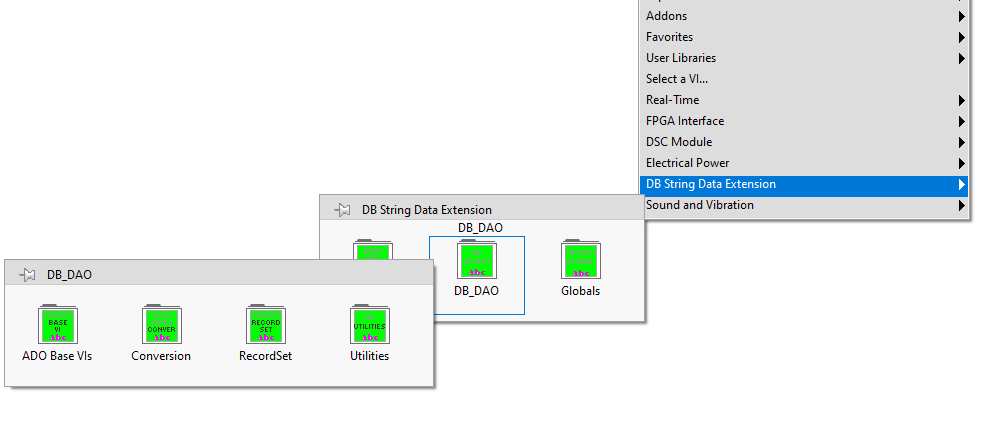Click the DB_DAO palette title bar text
992x425 pixels.
click(70, 275)
